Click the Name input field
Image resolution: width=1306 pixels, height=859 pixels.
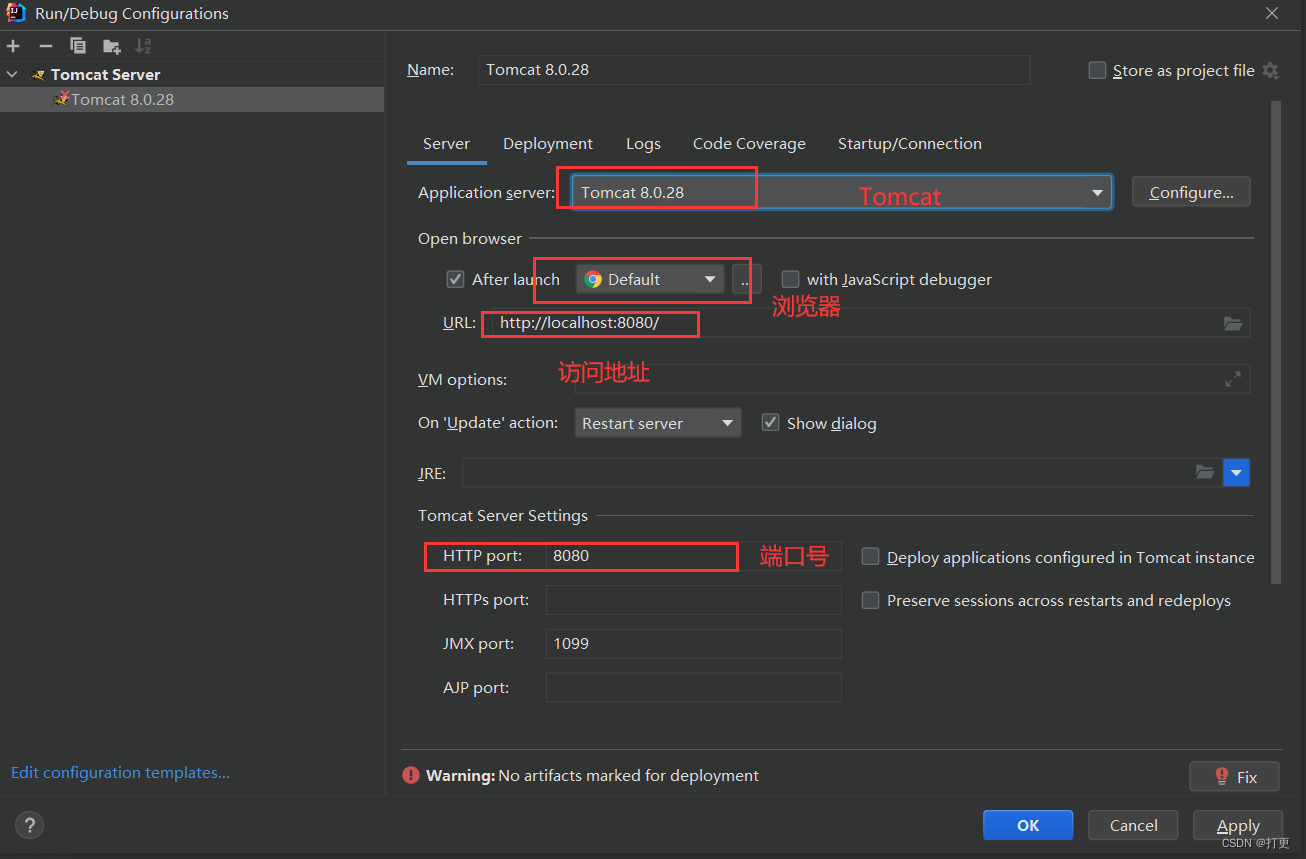754,70
